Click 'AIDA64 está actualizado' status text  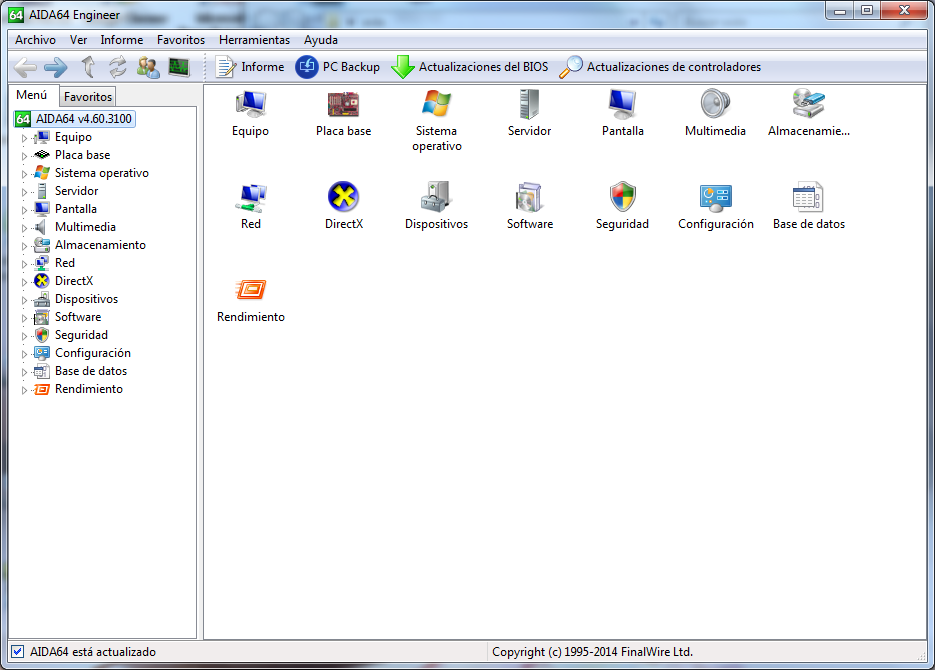click(93, 652)
